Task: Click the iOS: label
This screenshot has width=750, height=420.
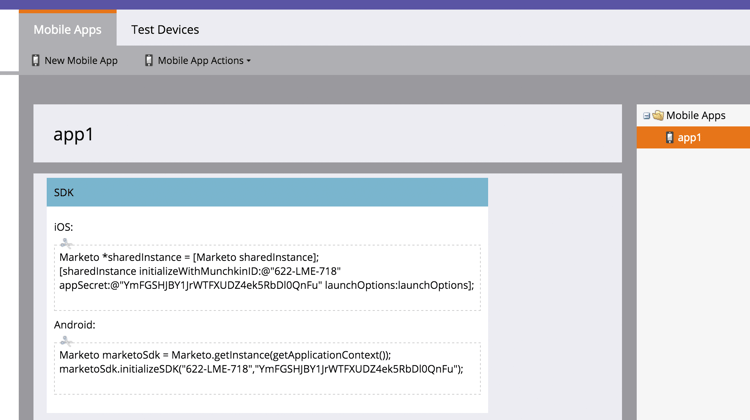Action: coord(63,227)
